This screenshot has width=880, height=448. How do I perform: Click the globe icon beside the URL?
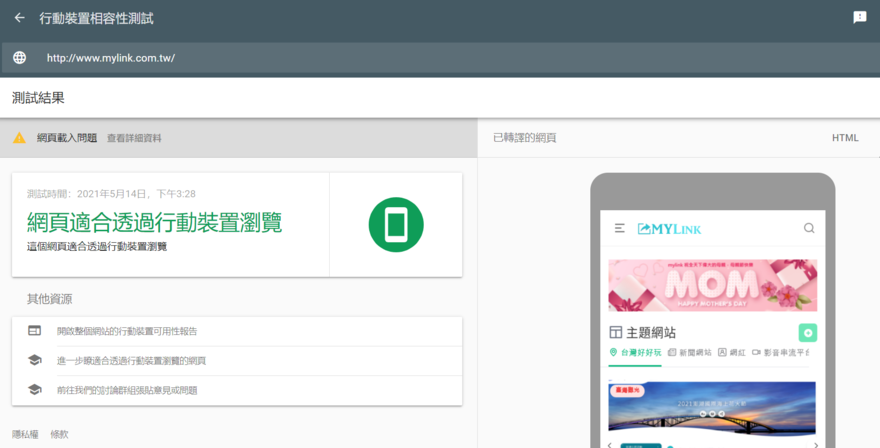coord(19,58)
